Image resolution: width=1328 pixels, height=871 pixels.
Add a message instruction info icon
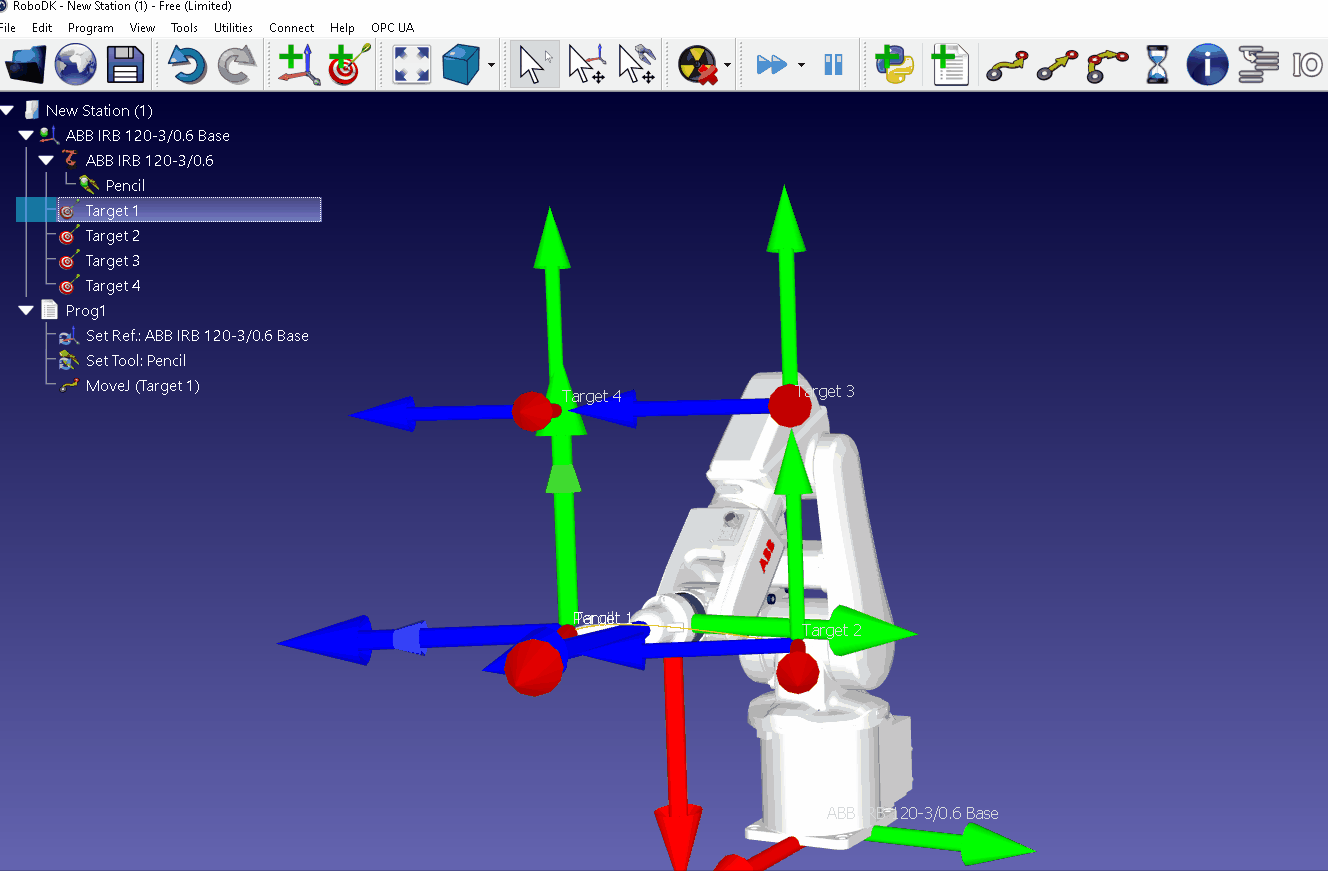click(1207, 65)
